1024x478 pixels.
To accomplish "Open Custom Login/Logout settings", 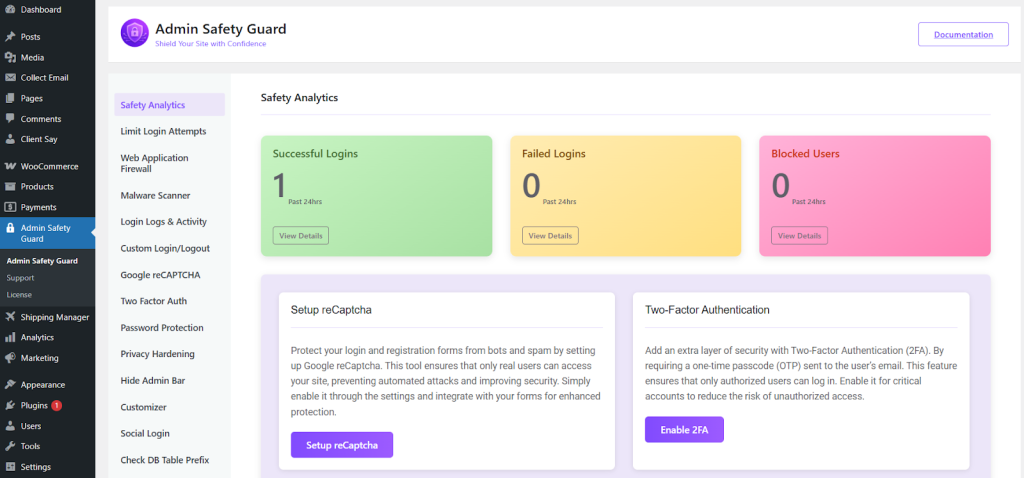I will click(165, 248).
